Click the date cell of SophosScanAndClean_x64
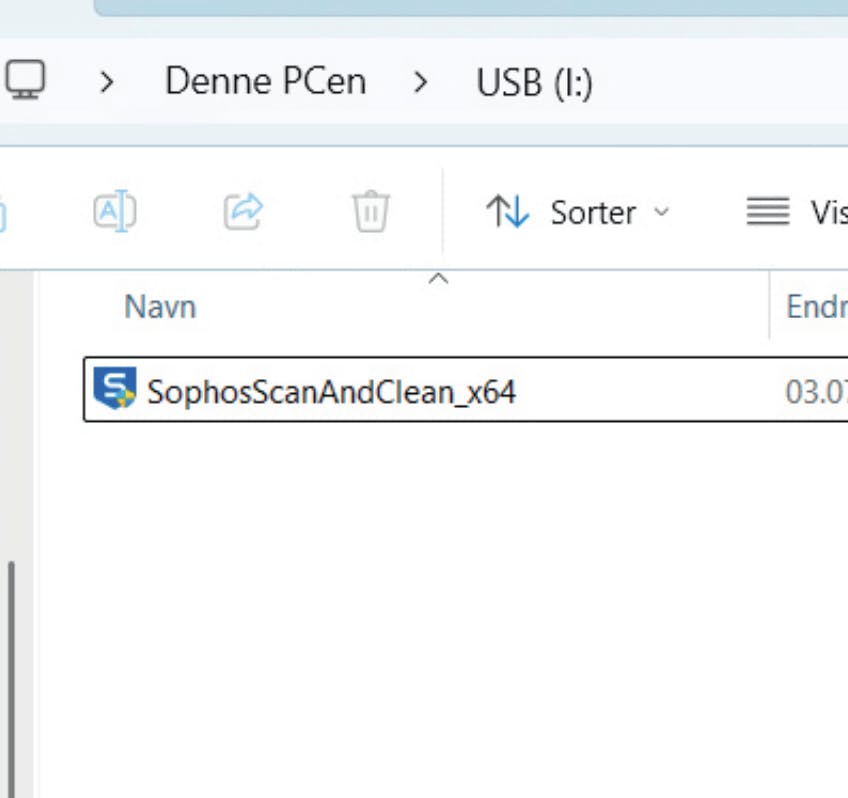This screenshot has width=848, height=798. (816, 392)
